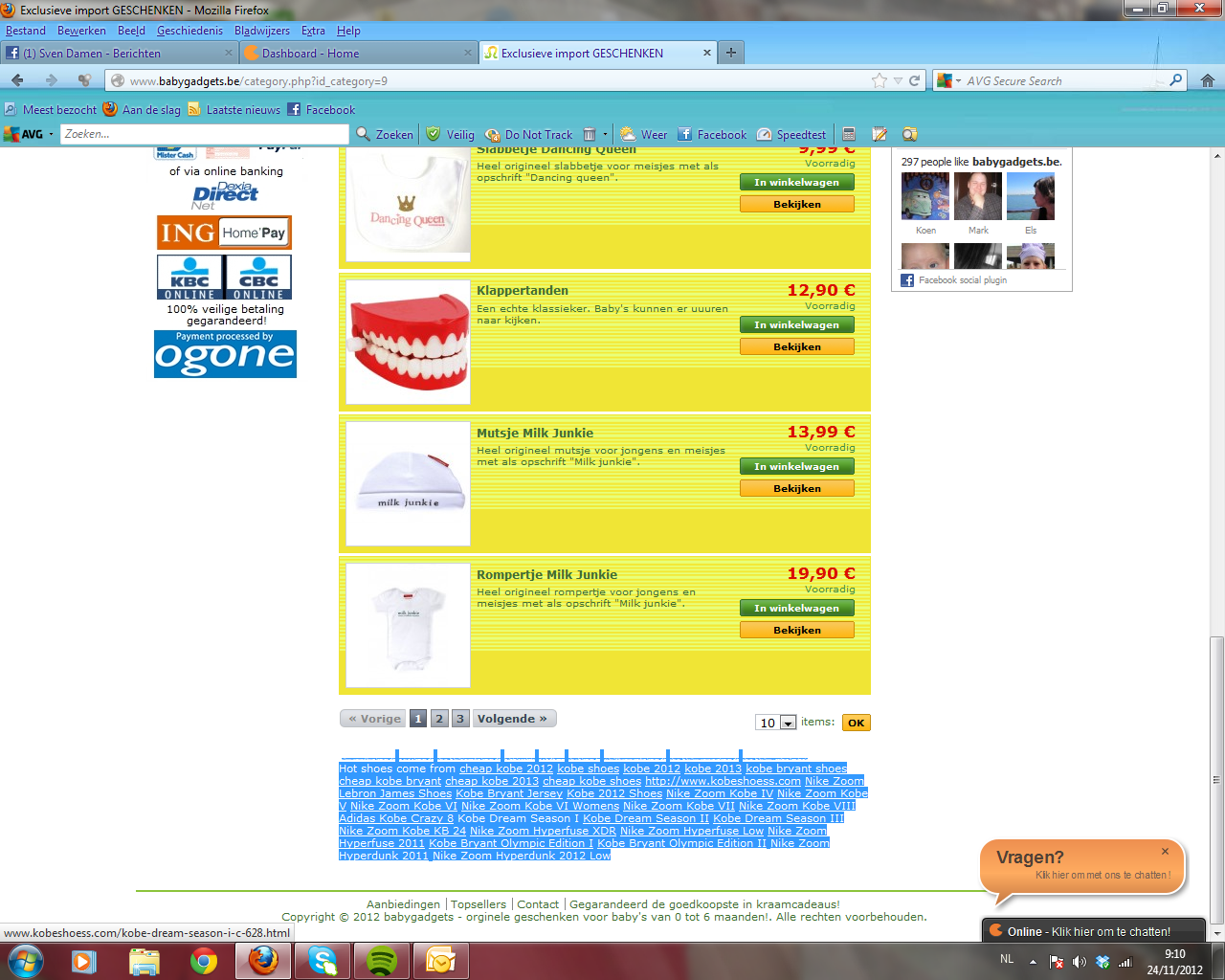Open the Firefox home page icon
This screenshot has height=980, width=1225.
[x=1208, y=81]
